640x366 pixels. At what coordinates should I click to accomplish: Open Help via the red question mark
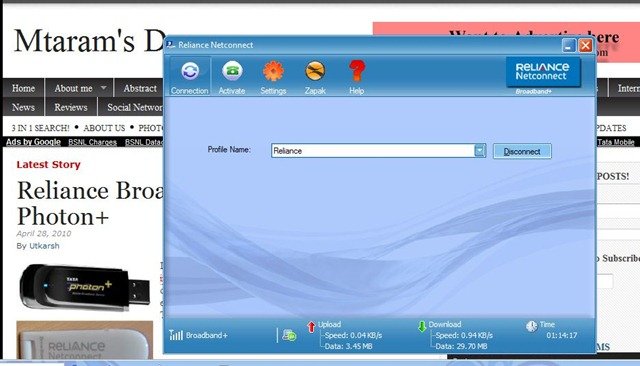click(357, 71)
